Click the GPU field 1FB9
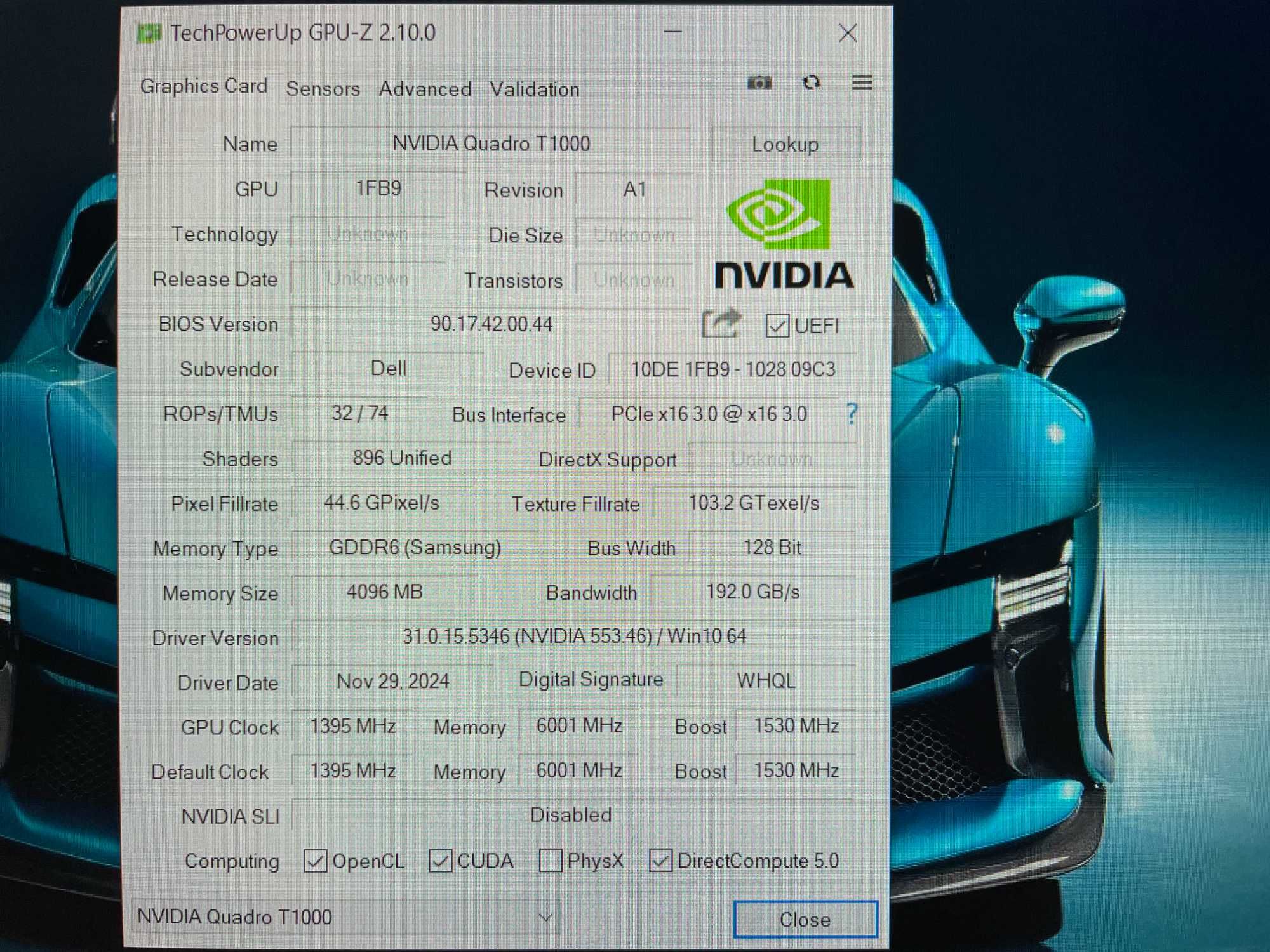Viewport: 1270px width, 952px height. coord(378,188)
